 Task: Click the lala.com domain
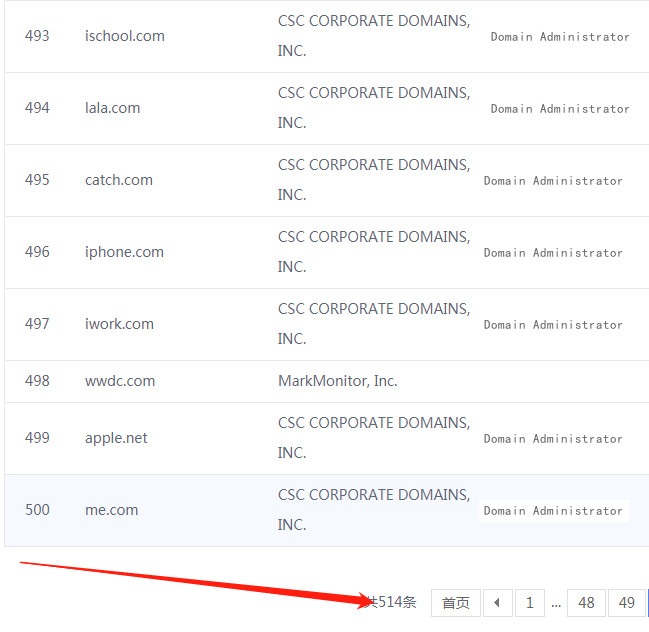tap(113, 108)
